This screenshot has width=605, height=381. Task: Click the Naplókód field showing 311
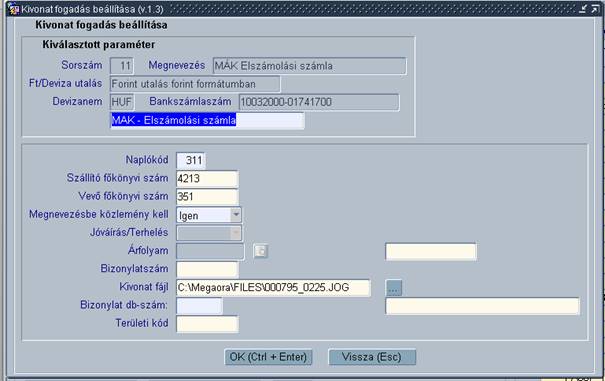191,161
